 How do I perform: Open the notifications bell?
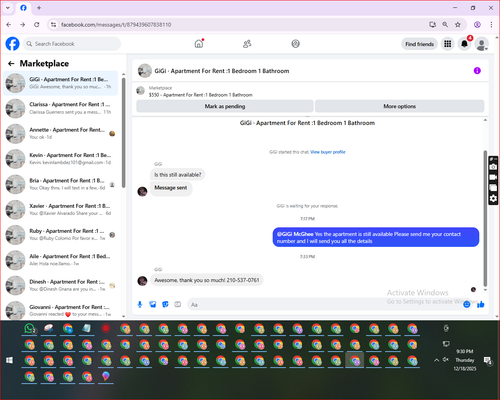pyautogui.click(x=464, y=44)
